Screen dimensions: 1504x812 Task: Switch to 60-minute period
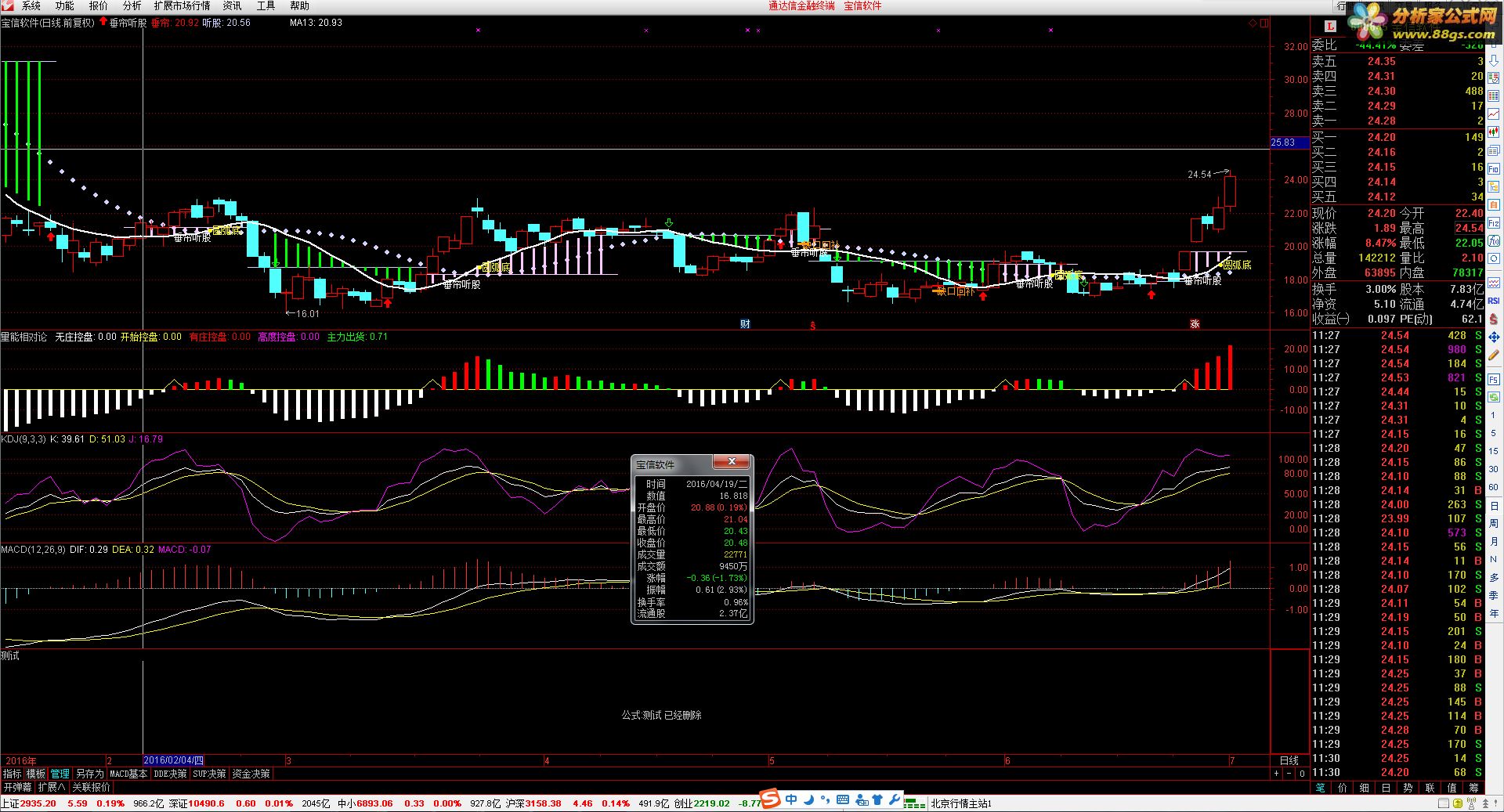(1494, 487)
